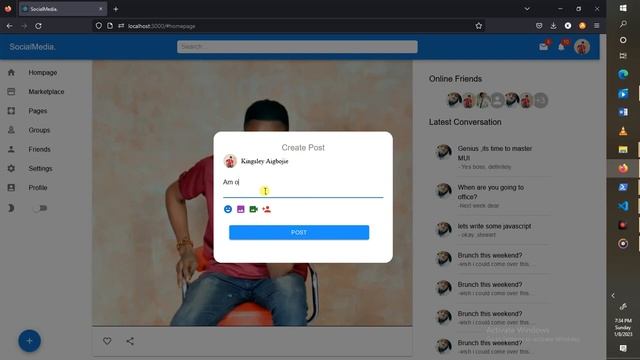The width and height of the screenshot is (640, 360).
Task: Open Friends in sidebar
Action: click(x=40, y=149)
